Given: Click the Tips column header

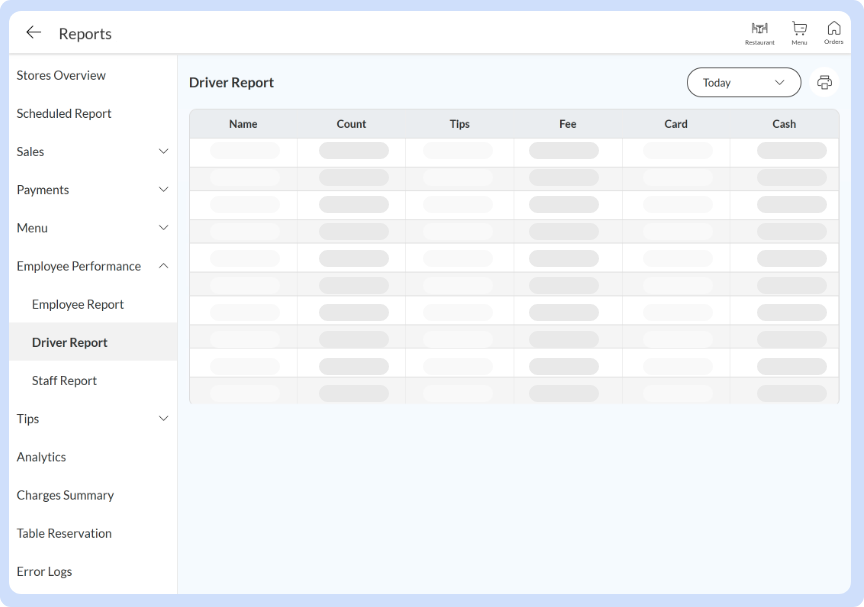Looking at the screenshot, I should click(x=460, y=124).
